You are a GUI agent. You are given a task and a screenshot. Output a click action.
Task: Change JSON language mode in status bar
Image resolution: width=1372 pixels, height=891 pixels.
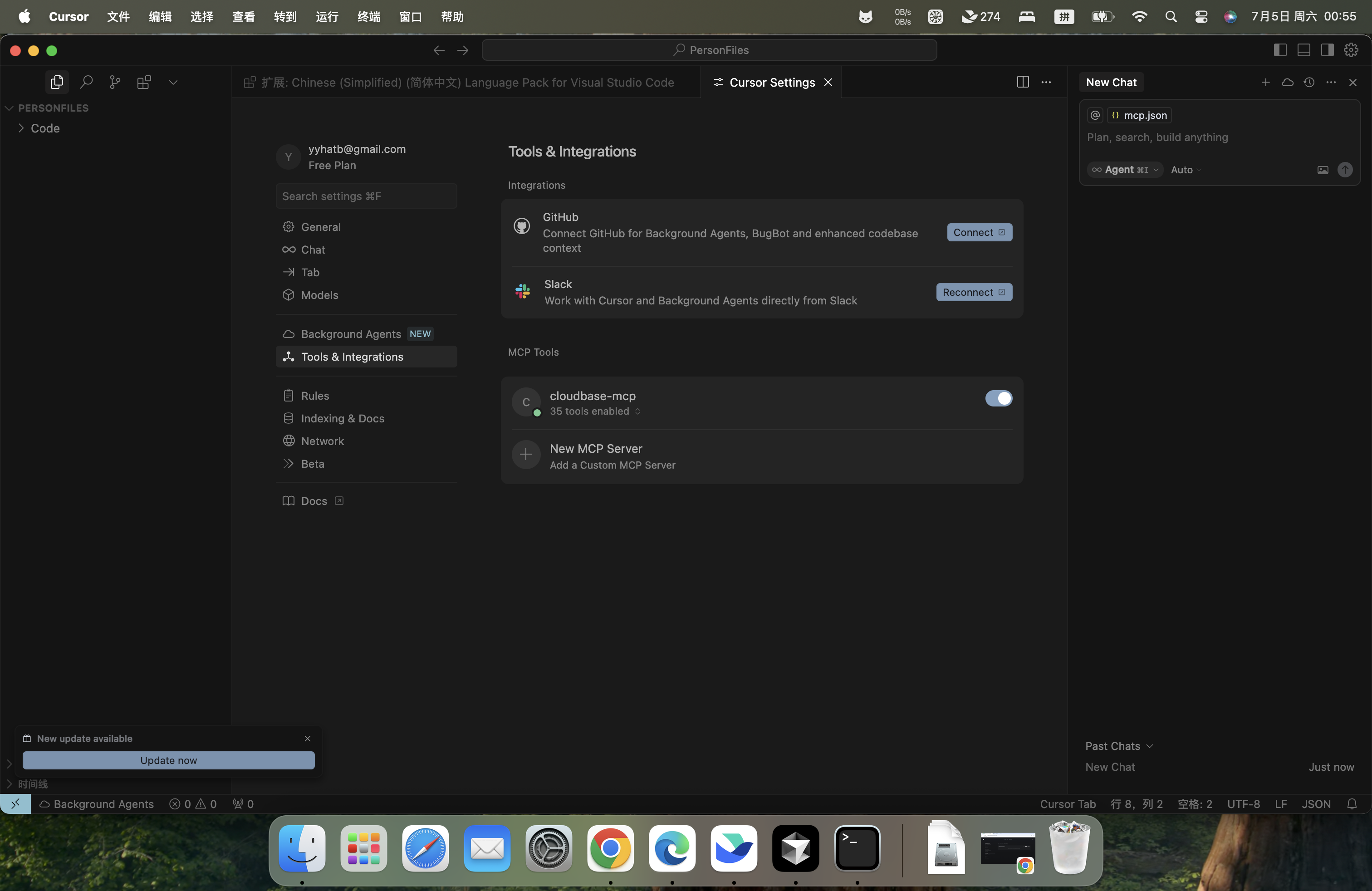[1316, 804]
